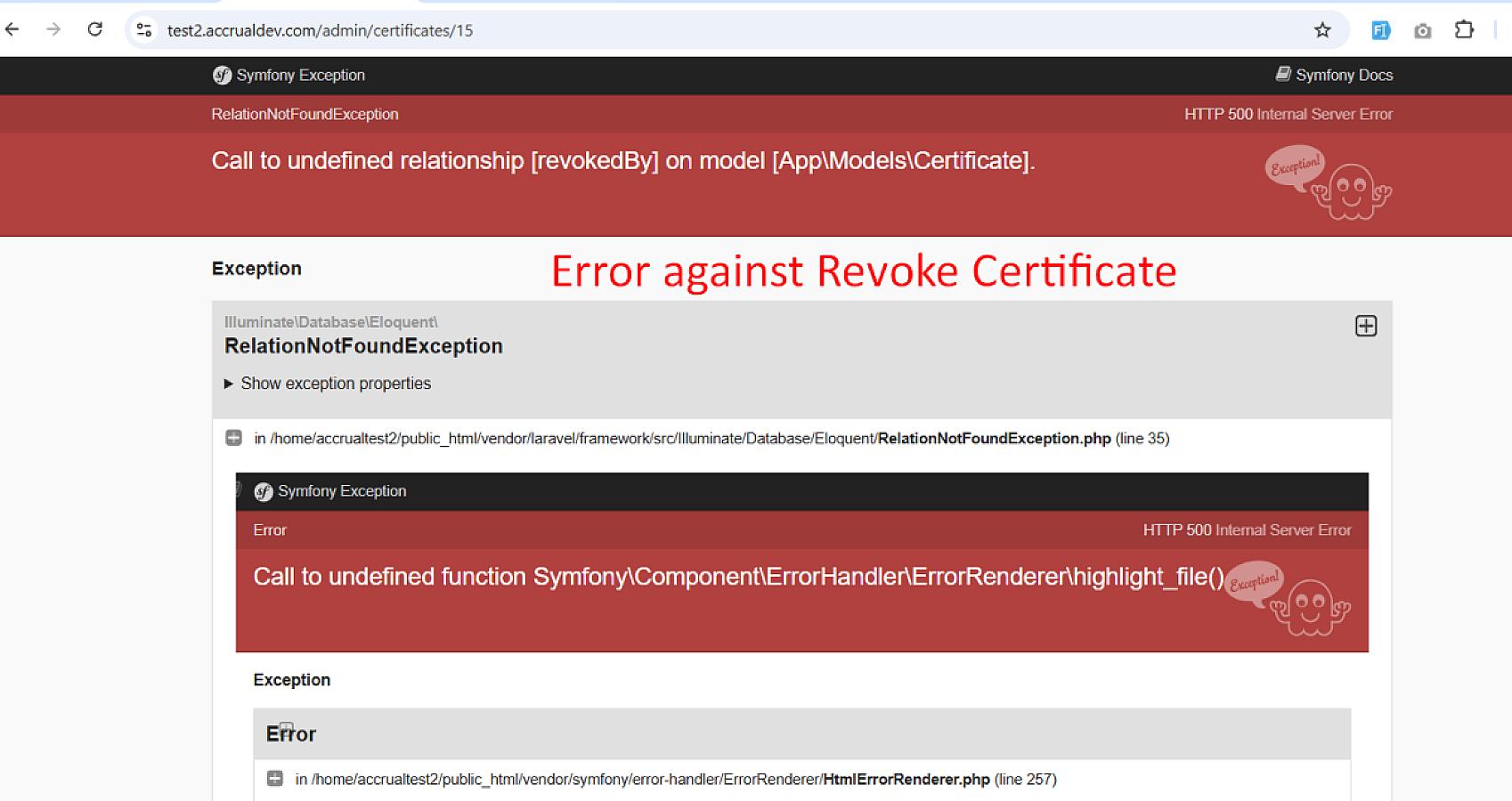Reload the current page
The height and width of the screenshot is (801, 1512).
click(94, 29)
